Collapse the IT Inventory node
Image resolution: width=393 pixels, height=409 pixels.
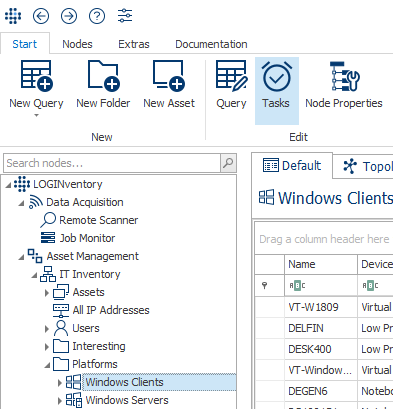point(34,275)
